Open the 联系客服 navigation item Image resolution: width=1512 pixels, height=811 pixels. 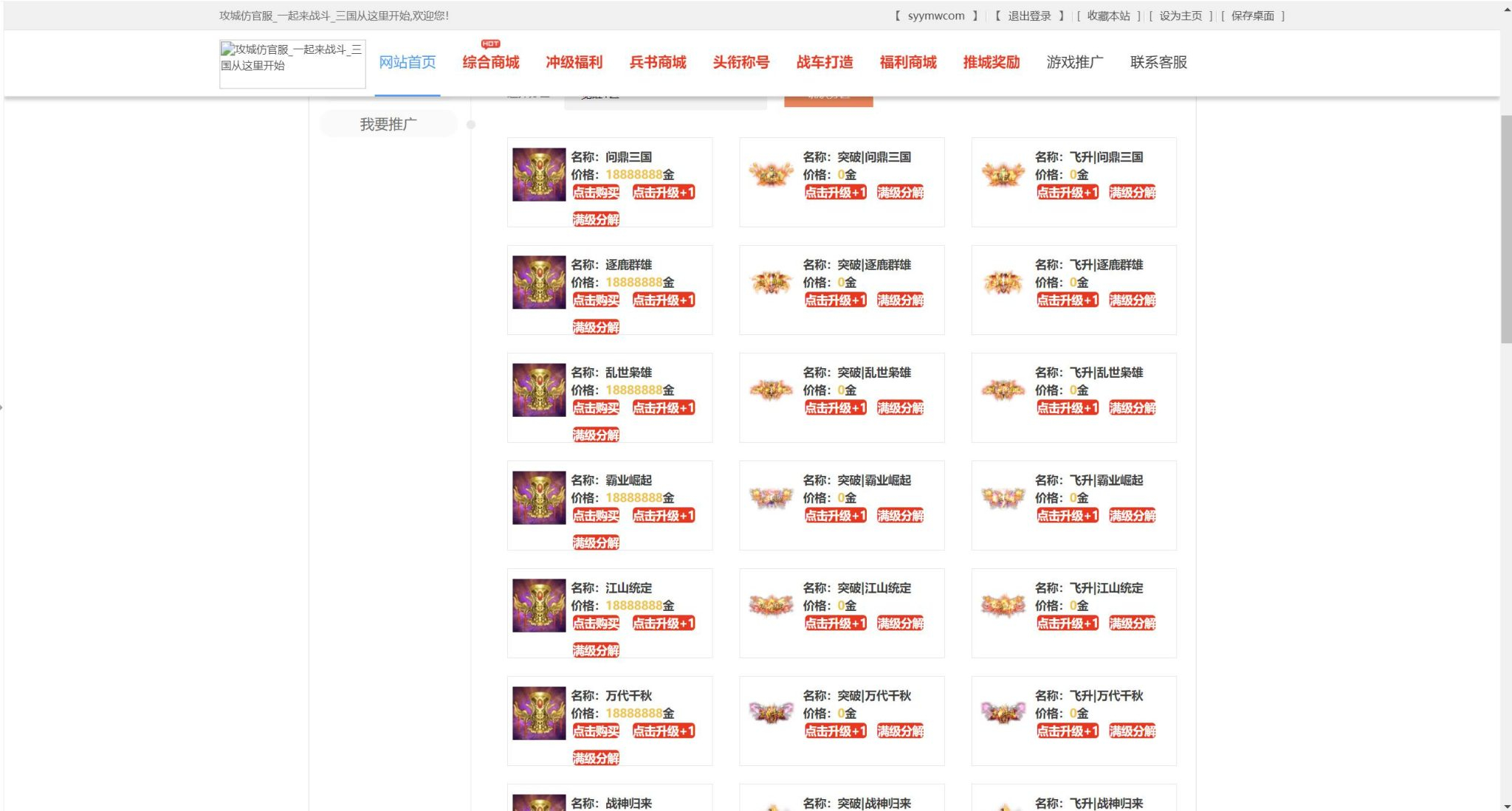pyautogui.click(x=1158, y=62)
